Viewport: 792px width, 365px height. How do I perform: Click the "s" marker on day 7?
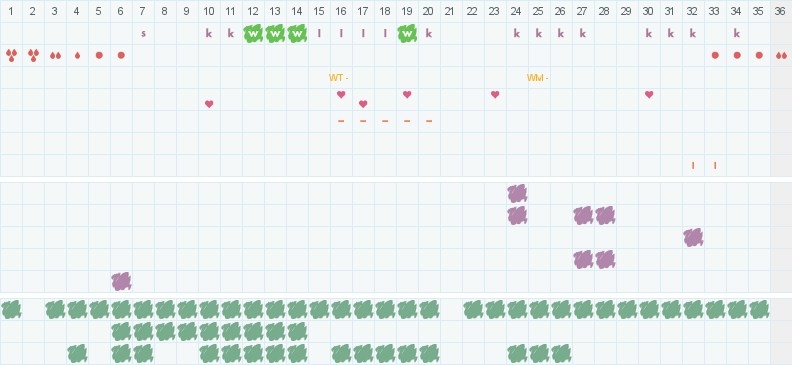pos(143,34)
